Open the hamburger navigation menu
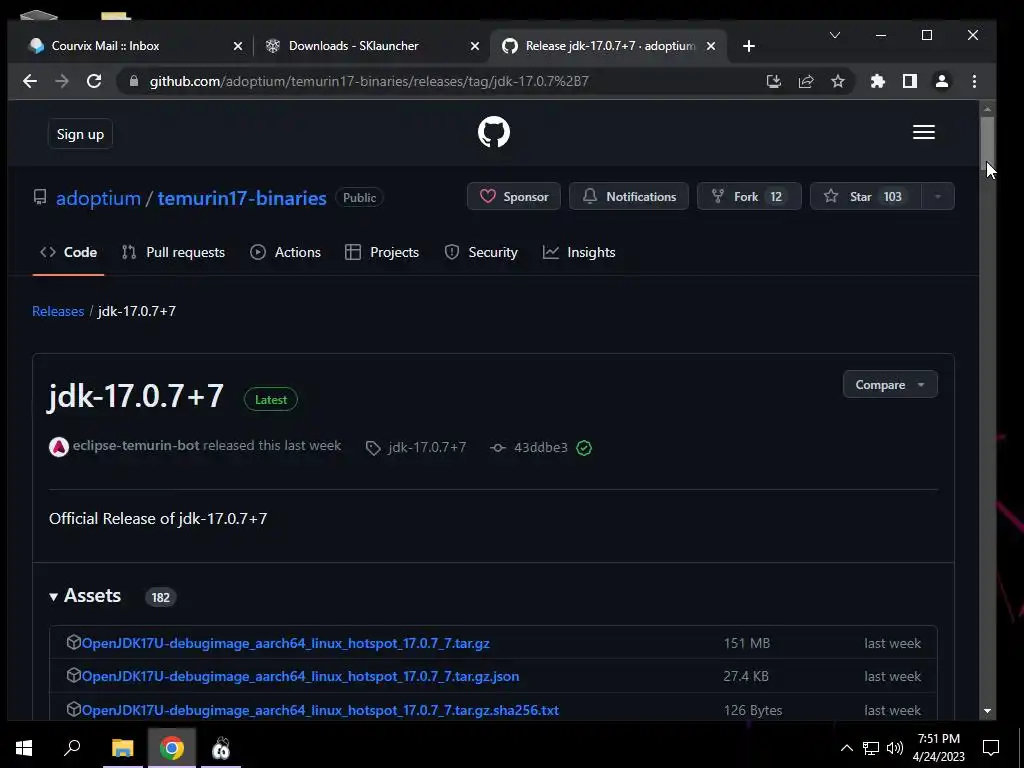This screenshot has width=1024, height=768. (x=923, y=133)
